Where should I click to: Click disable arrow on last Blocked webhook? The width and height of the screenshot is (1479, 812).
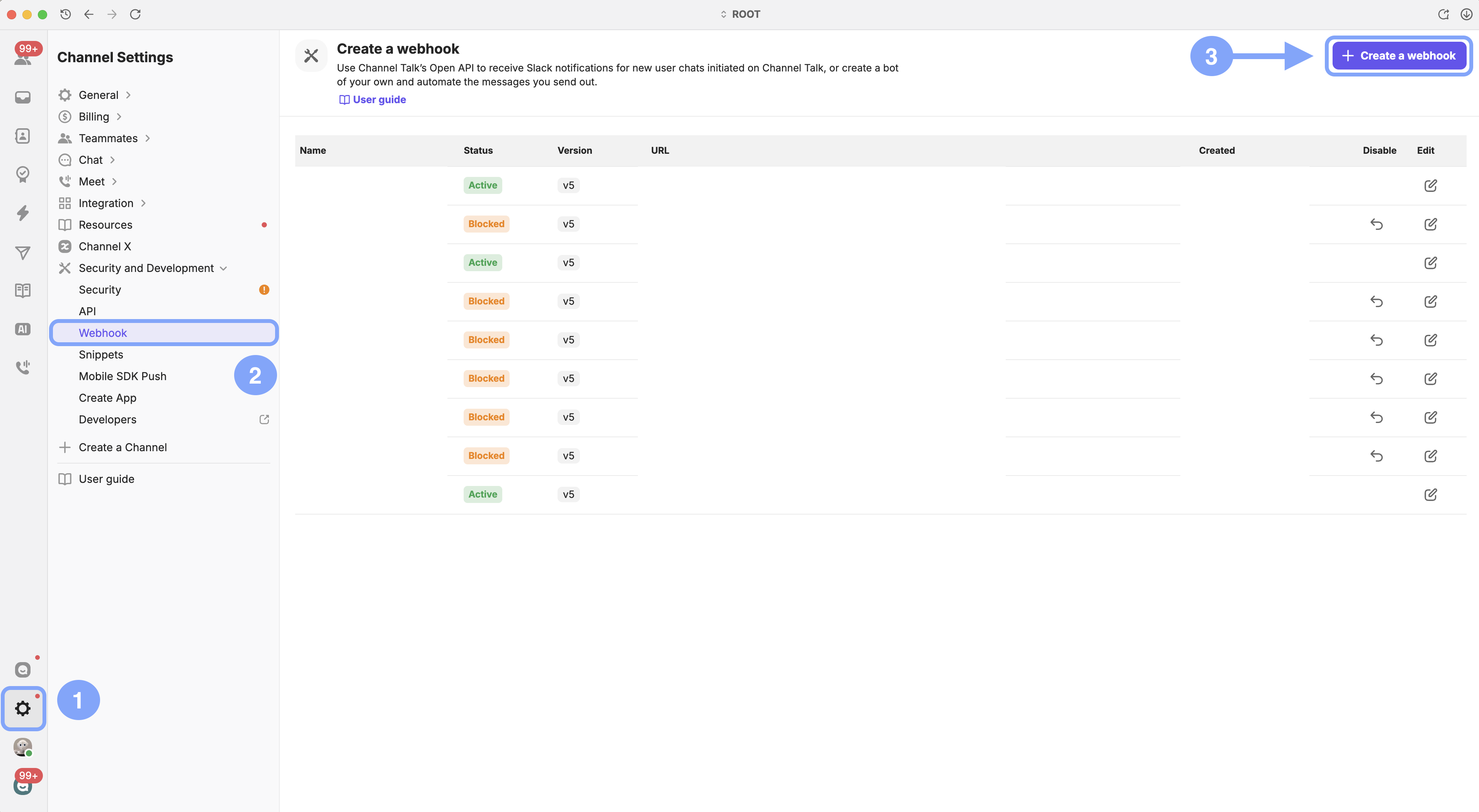pyautogui.click(x=1376, y=455)
